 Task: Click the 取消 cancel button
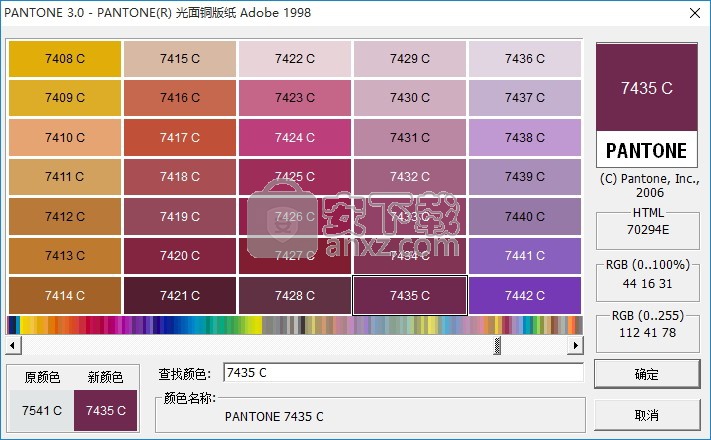[x=647, y=414]
